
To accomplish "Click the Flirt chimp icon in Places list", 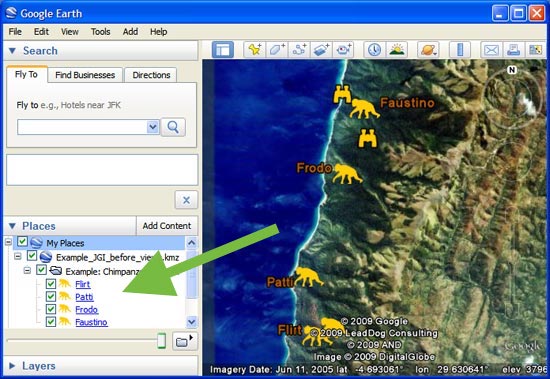I will (65, 284).
